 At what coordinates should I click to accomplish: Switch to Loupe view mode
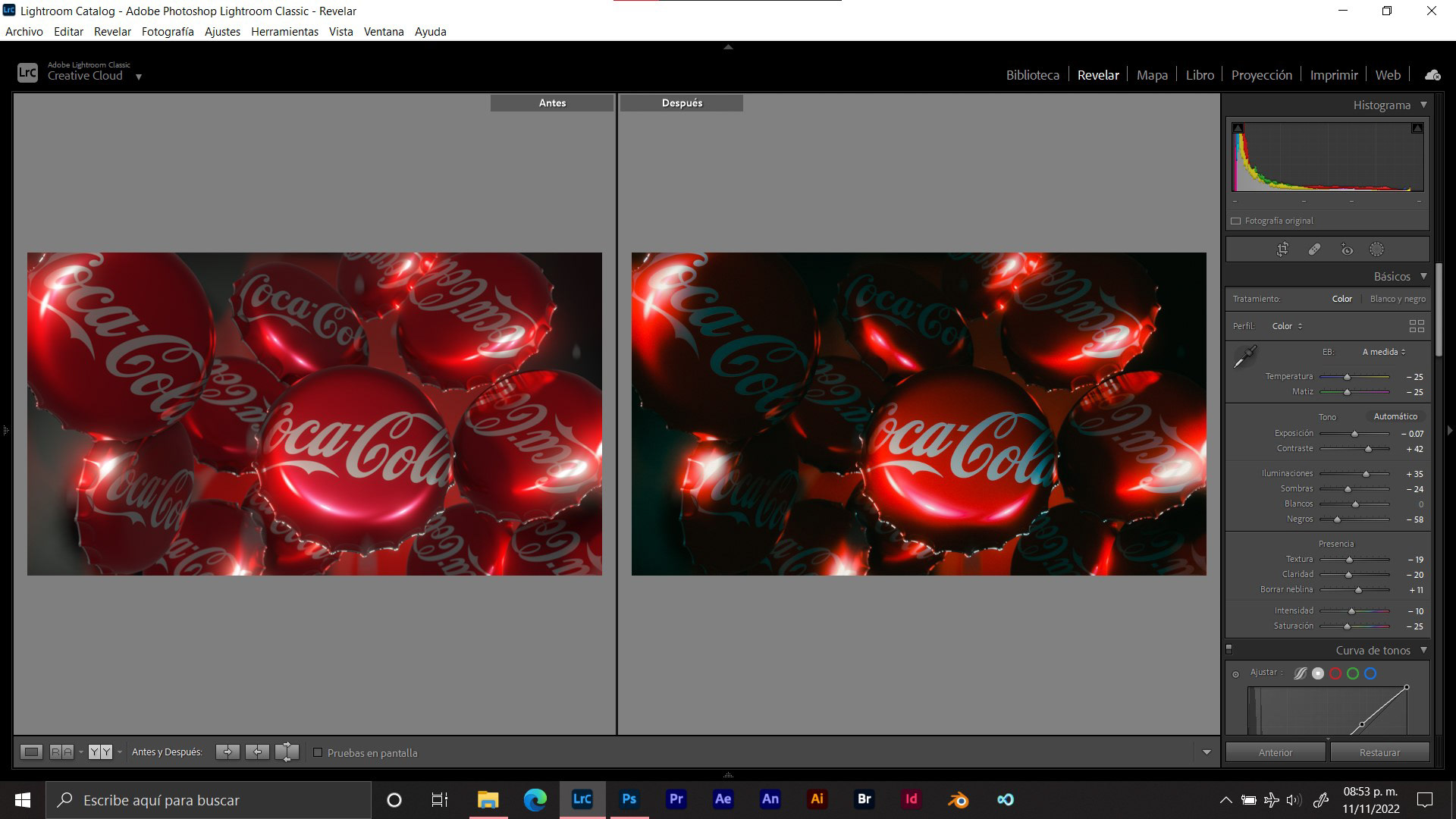(31, 752)
